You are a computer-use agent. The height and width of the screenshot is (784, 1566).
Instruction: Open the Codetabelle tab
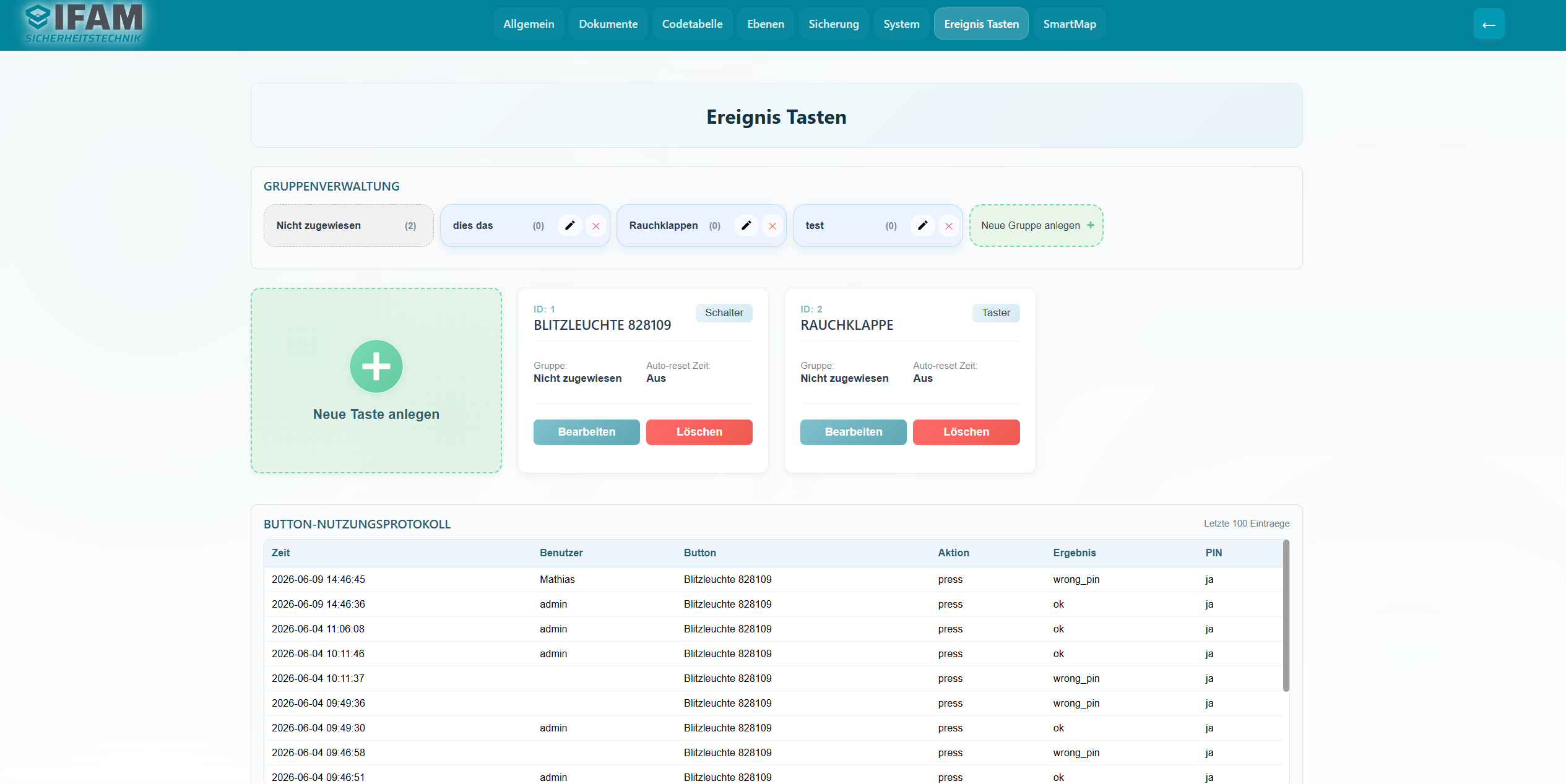692,24
